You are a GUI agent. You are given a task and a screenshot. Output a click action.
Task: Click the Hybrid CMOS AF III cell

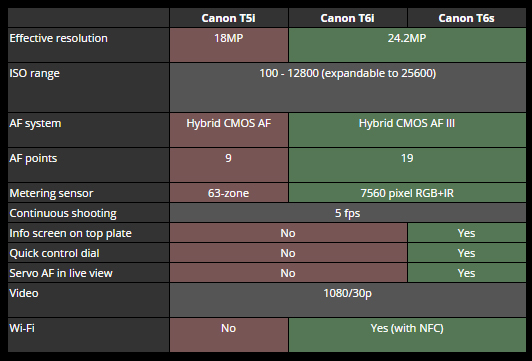click(x=407, y=130)
